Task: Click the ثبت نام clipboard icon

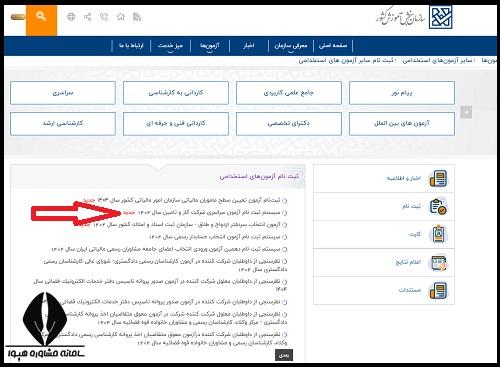Action: 438,207
